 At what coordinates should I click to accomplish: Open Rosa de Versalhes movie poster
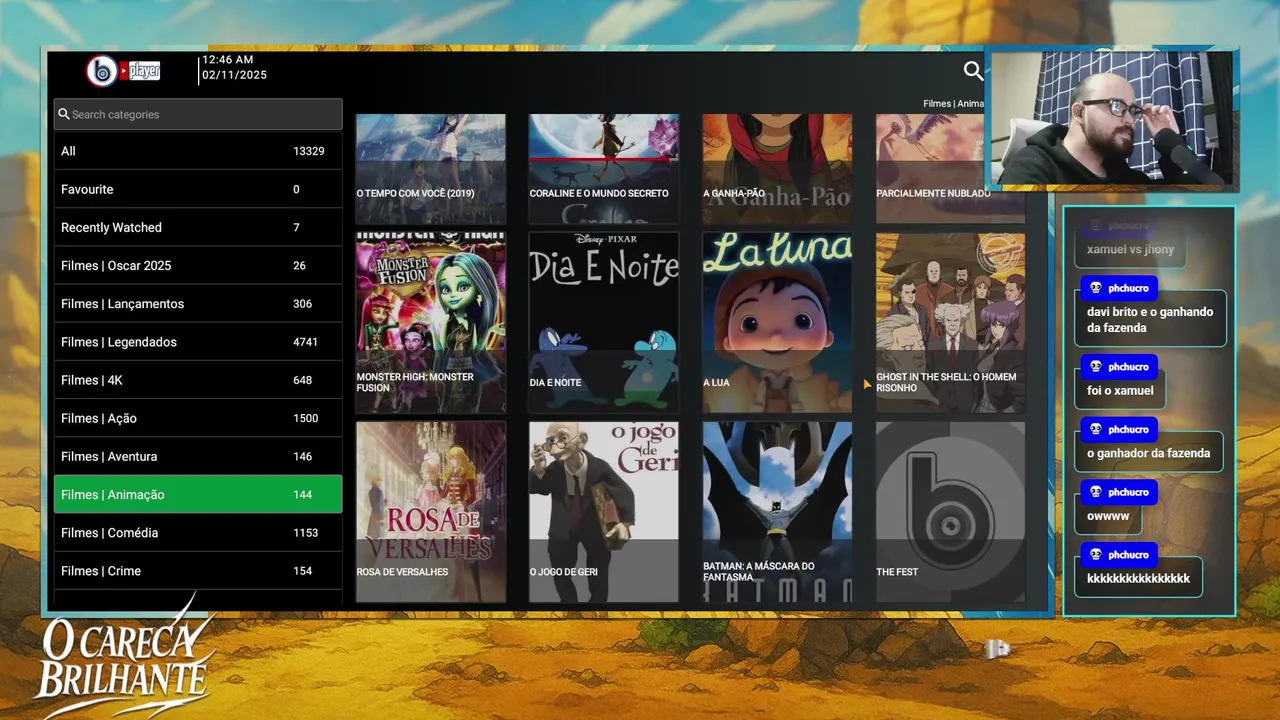point(431,512)
